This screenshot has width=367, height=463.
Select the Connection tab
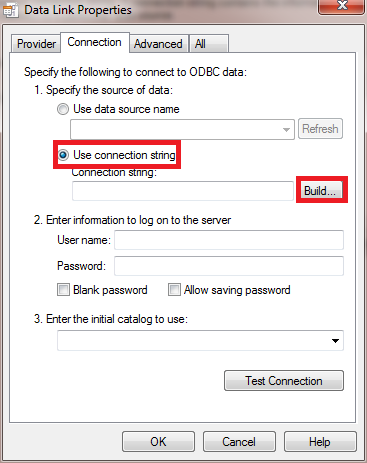click(95, 42)
